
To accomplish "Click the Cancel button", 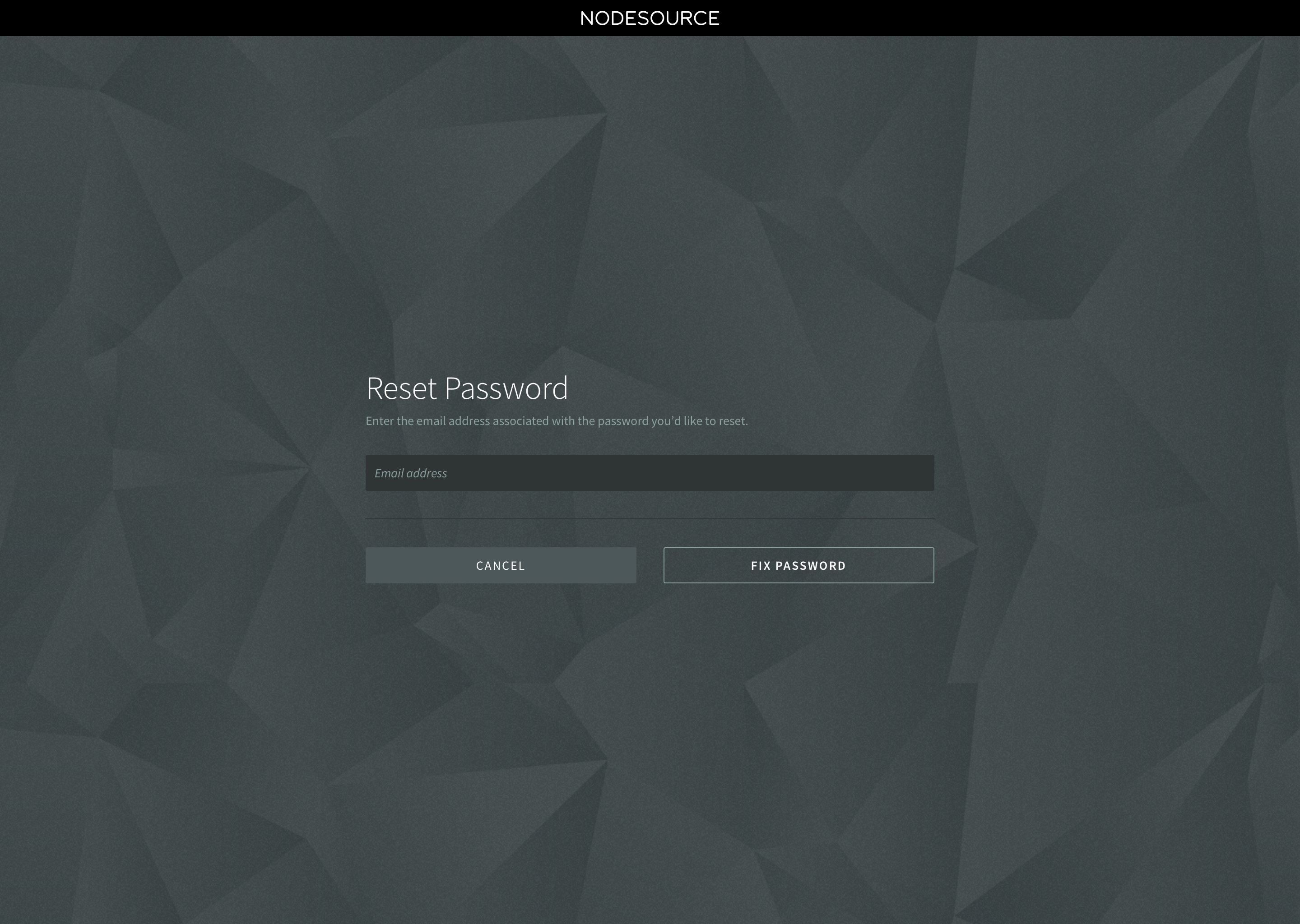I will point(500,565).
